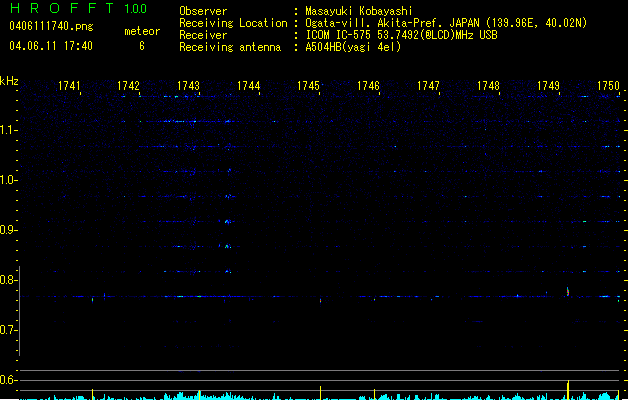This screenshot has width=629, height=400.
Task: Select the Ogata-vill. Akita-Pref. JAPAN location text
Action: (x=446, y=23)
